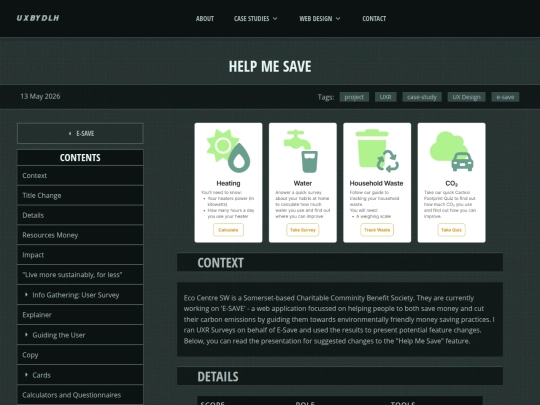Click Track Waste on Household Waste card
The height and width of the screenshot is (405, 540).
click(x=377, y=230)
